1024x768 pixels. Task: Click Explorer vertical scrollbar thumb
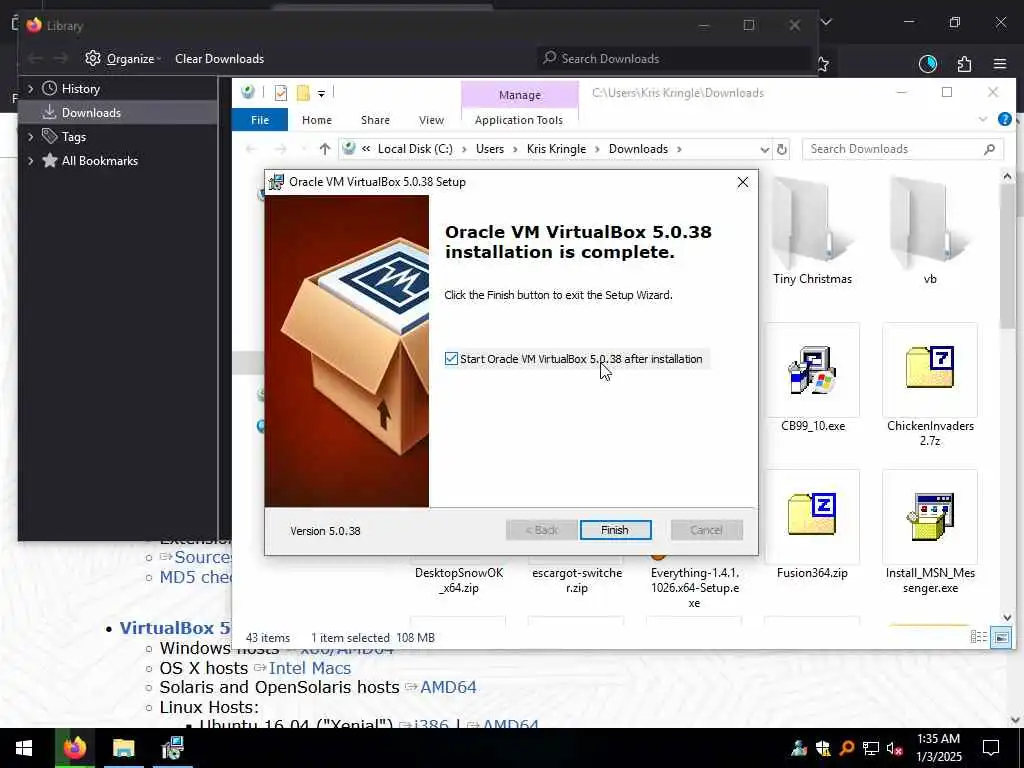point(1007,256)
